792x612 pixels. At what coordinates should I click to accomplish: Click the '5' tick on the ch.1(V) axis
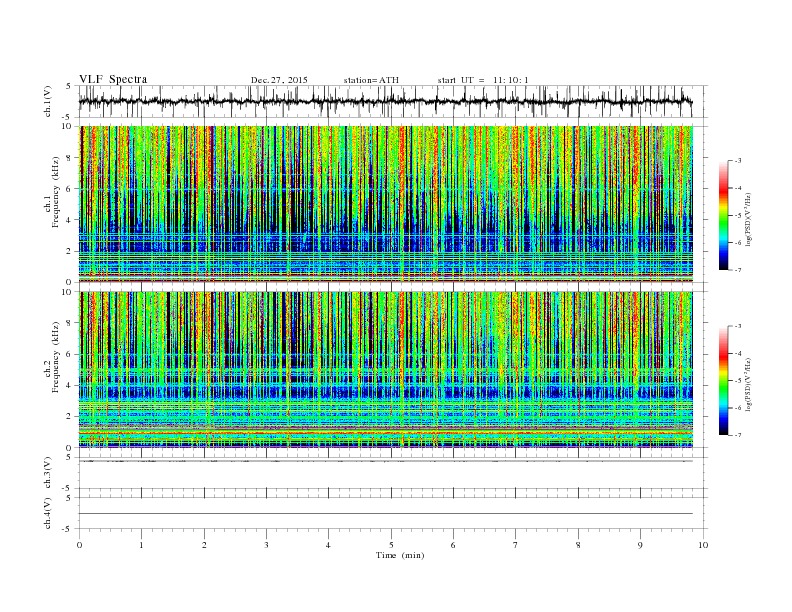[69, 86]
